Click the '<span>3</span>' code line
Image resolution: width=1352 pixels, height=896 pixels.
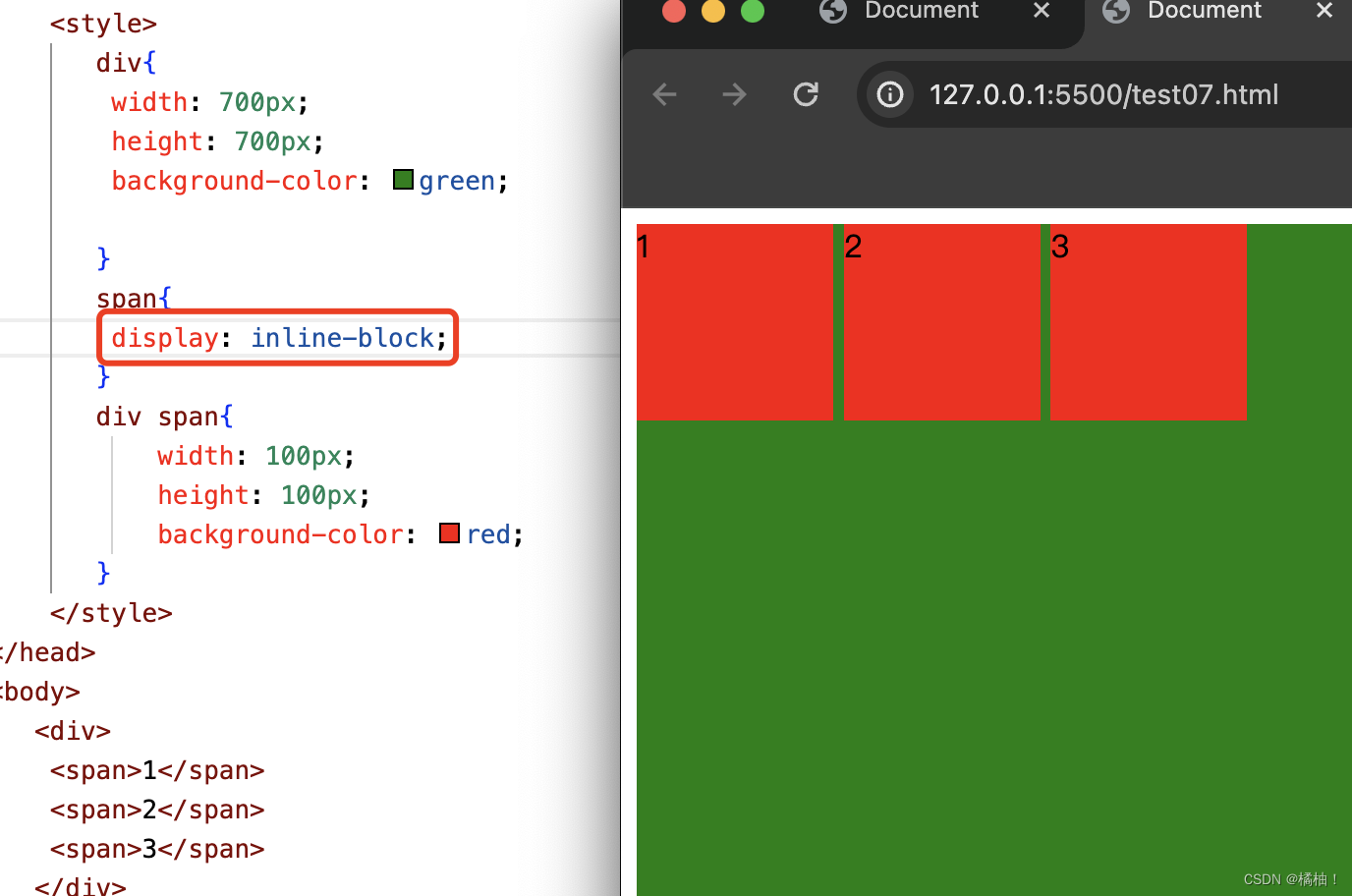[x=157, y=849]
